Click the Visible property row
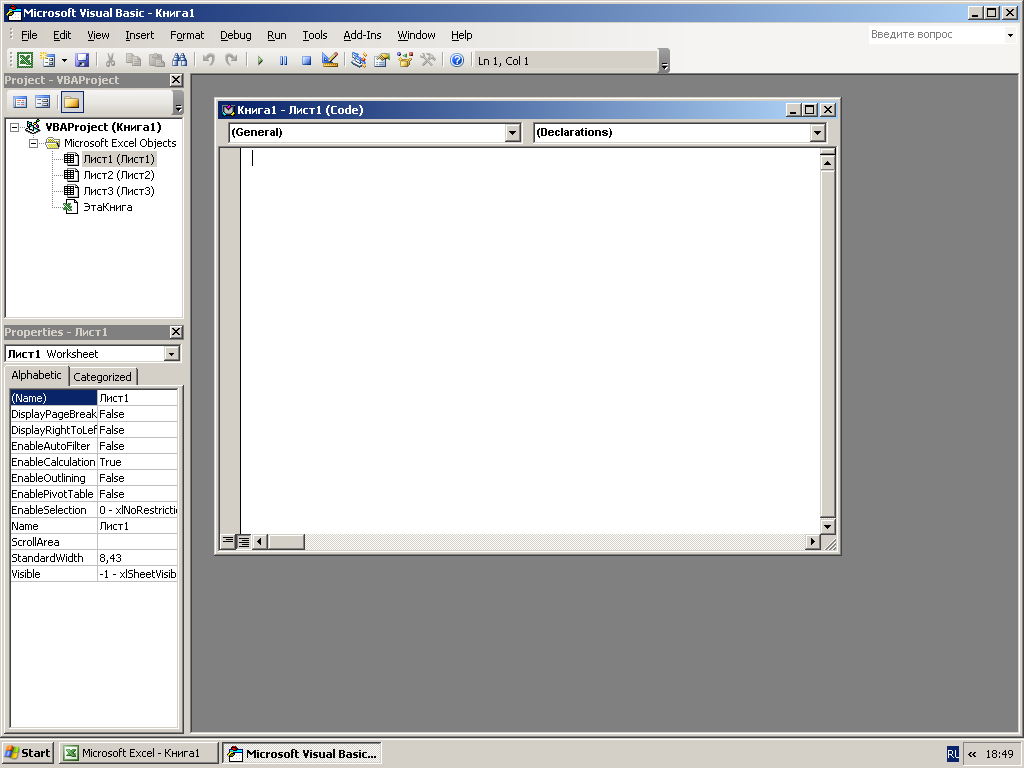 tap(93, 574)
